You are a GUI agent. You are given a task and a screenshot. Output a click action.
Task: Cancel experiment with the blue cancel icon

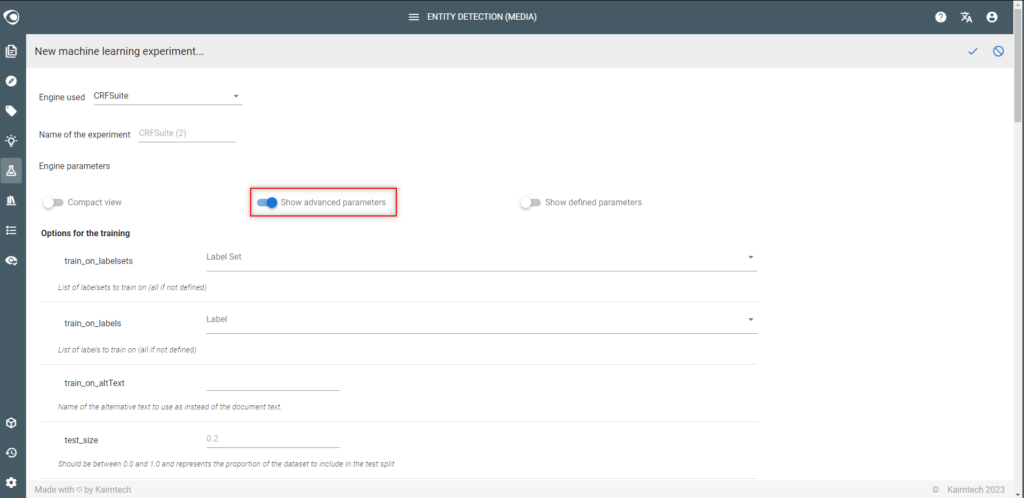coord(999,51)
